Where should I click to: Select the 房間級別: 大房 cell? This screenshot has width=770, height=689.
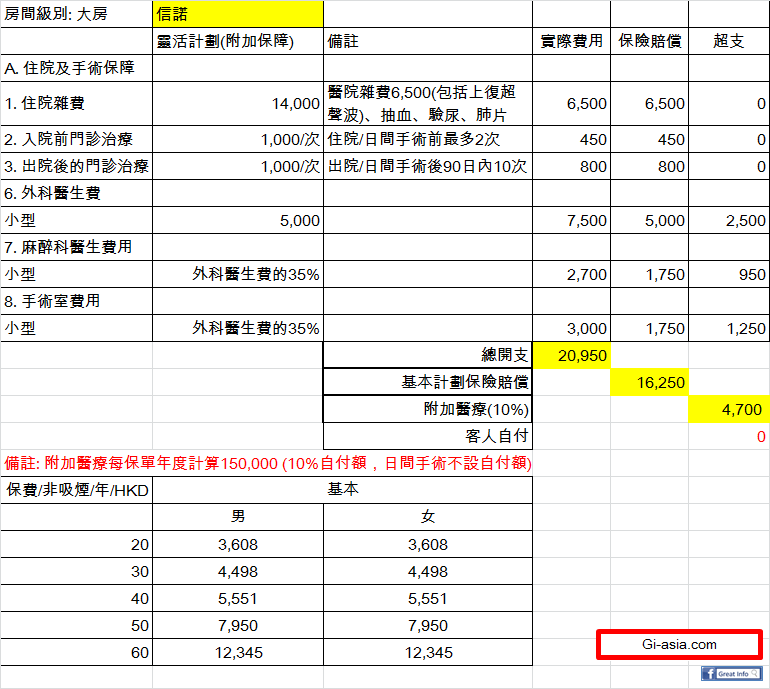click(x=77, y=14)
